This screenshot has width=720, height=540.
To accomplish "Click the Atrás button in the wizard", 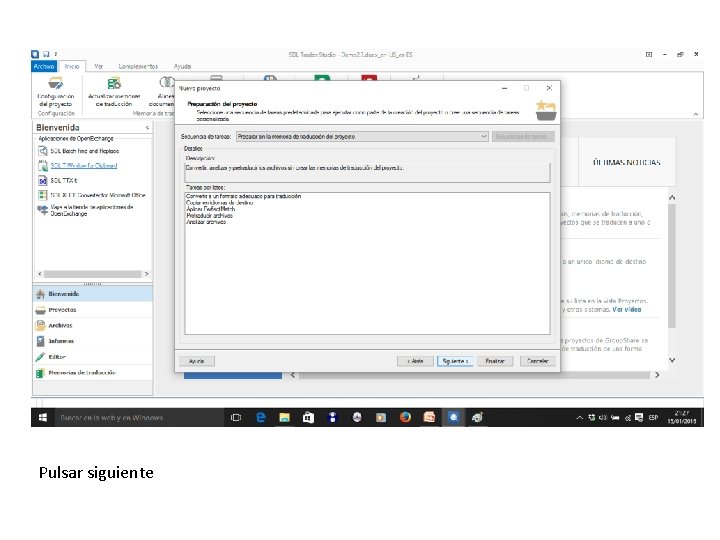I will (415, 361).
